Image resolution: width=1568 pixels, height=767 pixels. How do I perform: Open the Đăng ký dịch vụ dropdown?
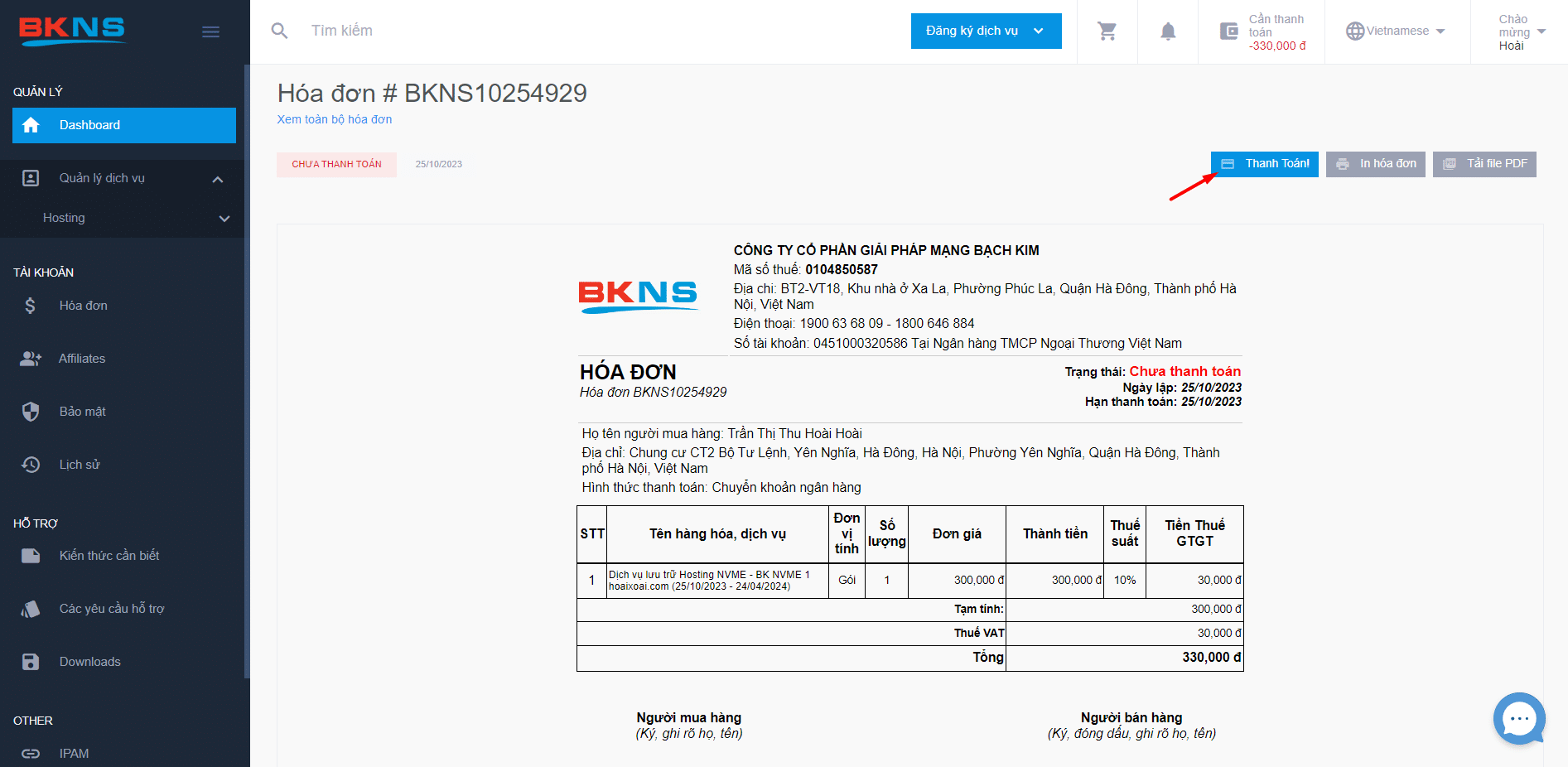click(986, 31)
